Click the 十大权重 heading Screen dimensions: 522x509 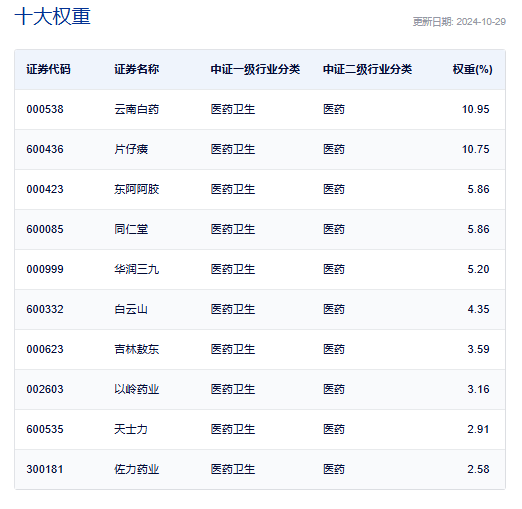52,16
